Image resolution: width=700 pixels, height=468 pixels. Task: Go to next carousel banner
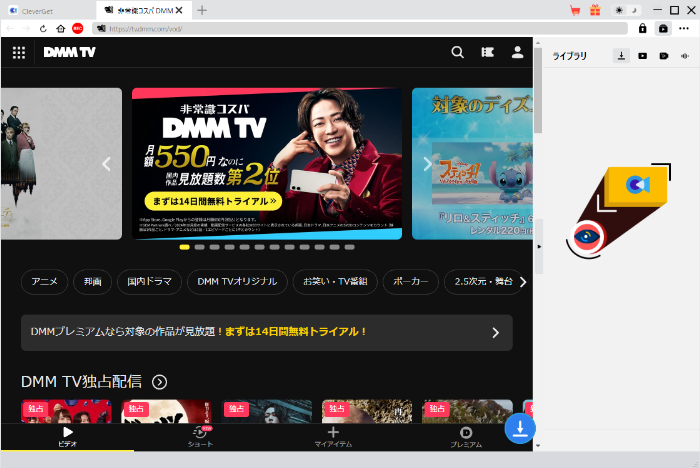pos(427,164)
